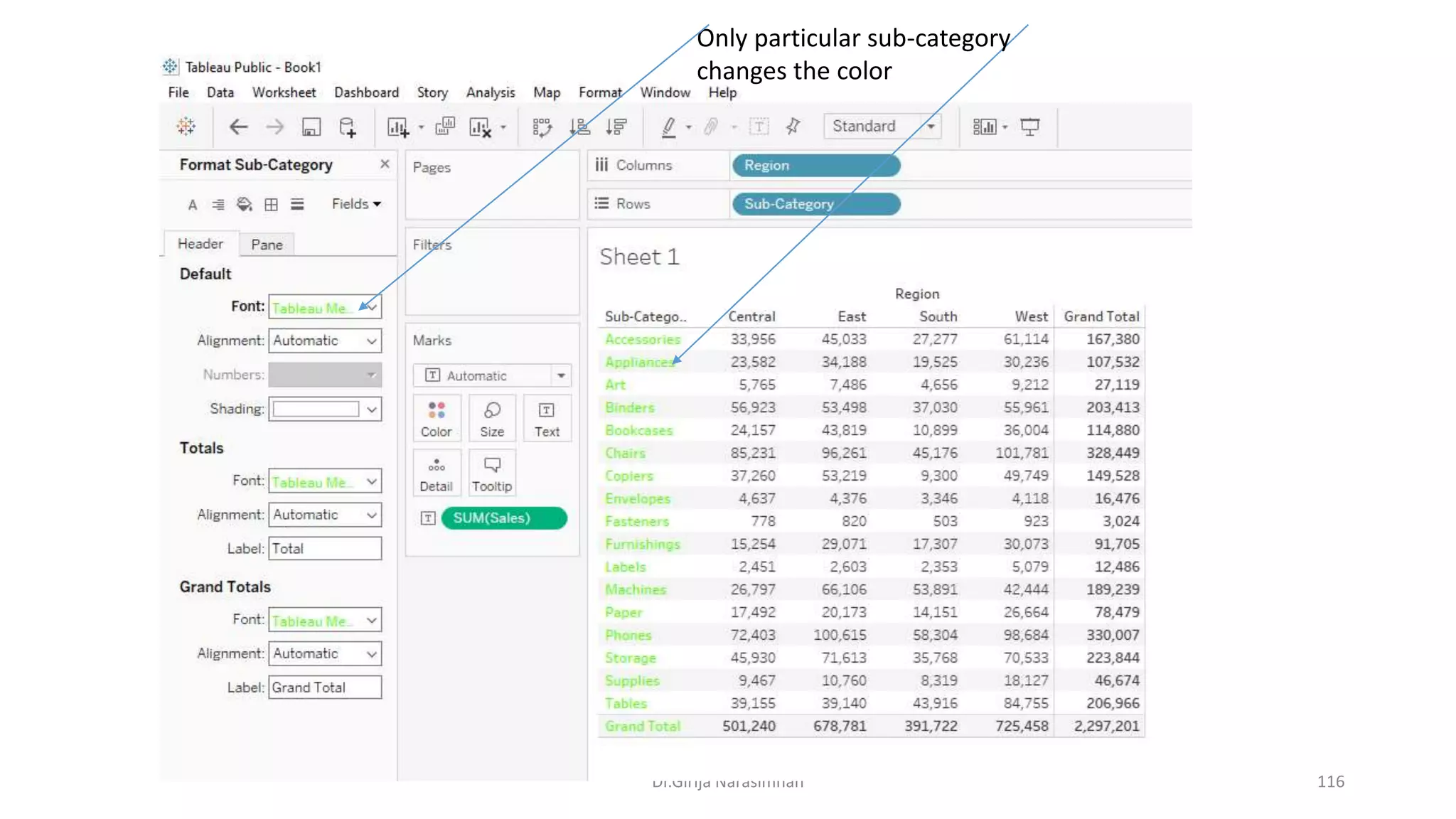The image size is (1456, 819).
Task: Switch to the Pane tab
Action: (267, 245)
